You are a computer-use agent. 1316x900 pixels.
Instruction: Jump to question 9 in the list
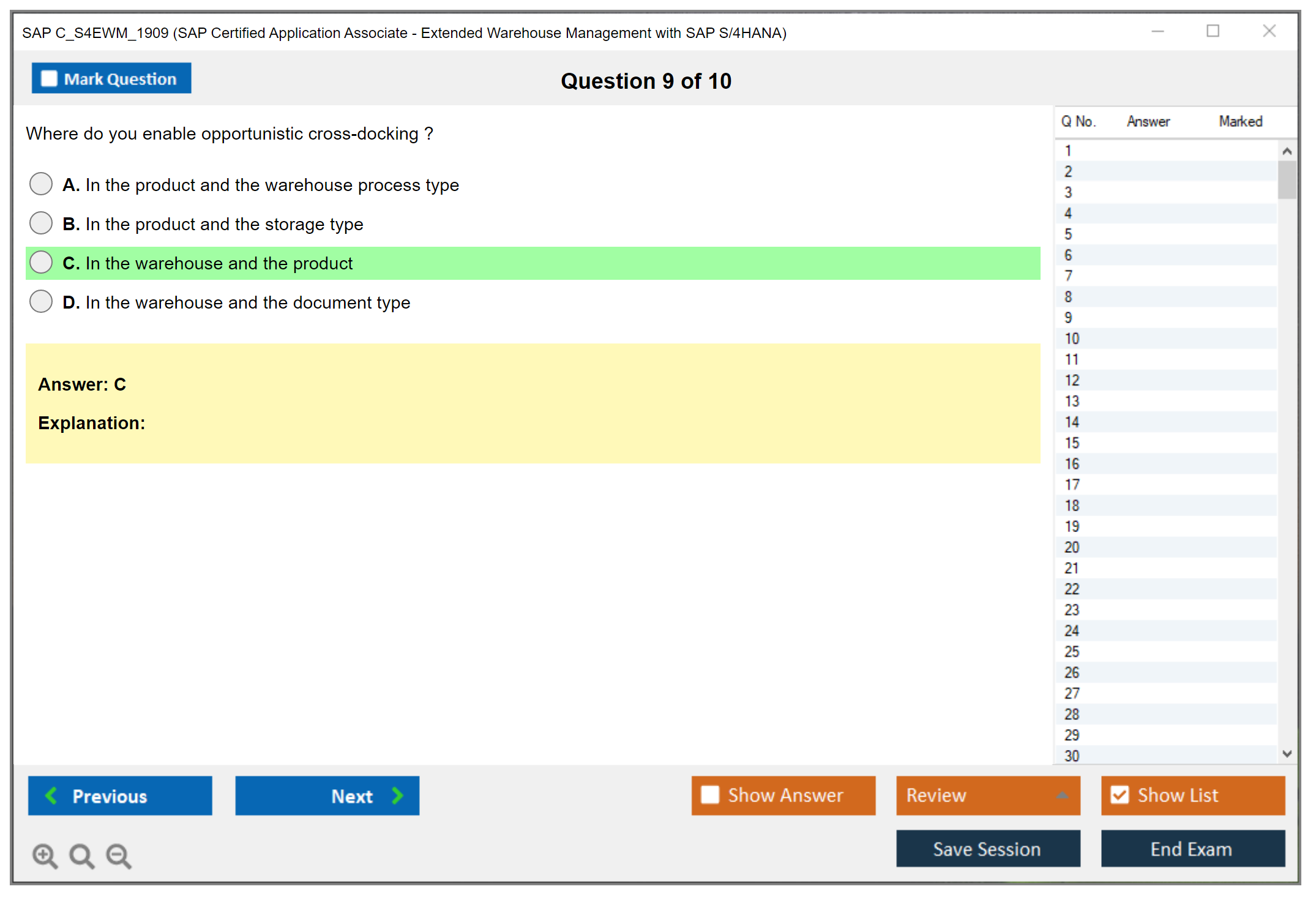coord(1068,318)
